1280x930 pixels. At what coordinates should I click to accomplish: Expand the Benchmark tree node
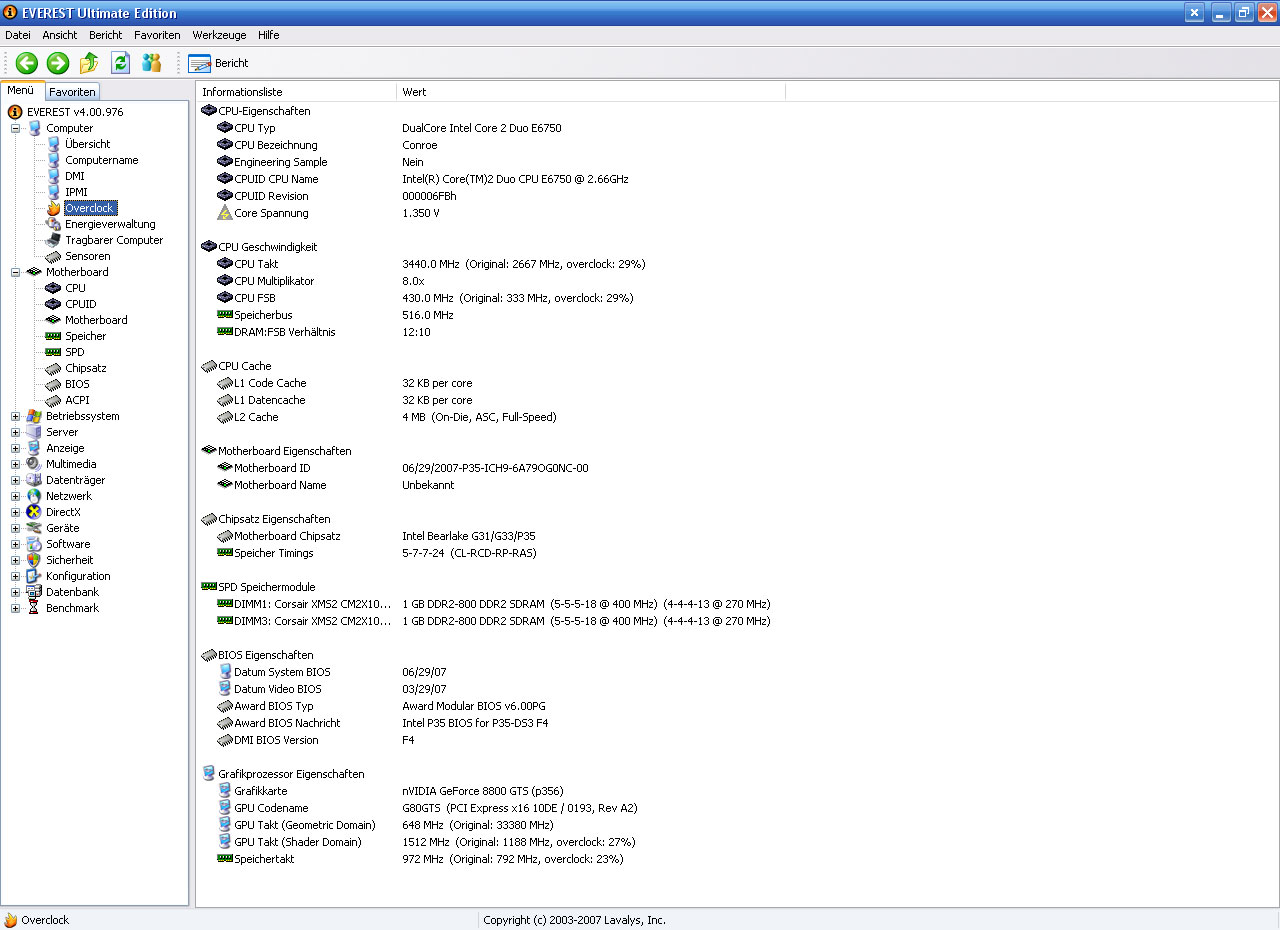tap(15, 608)
